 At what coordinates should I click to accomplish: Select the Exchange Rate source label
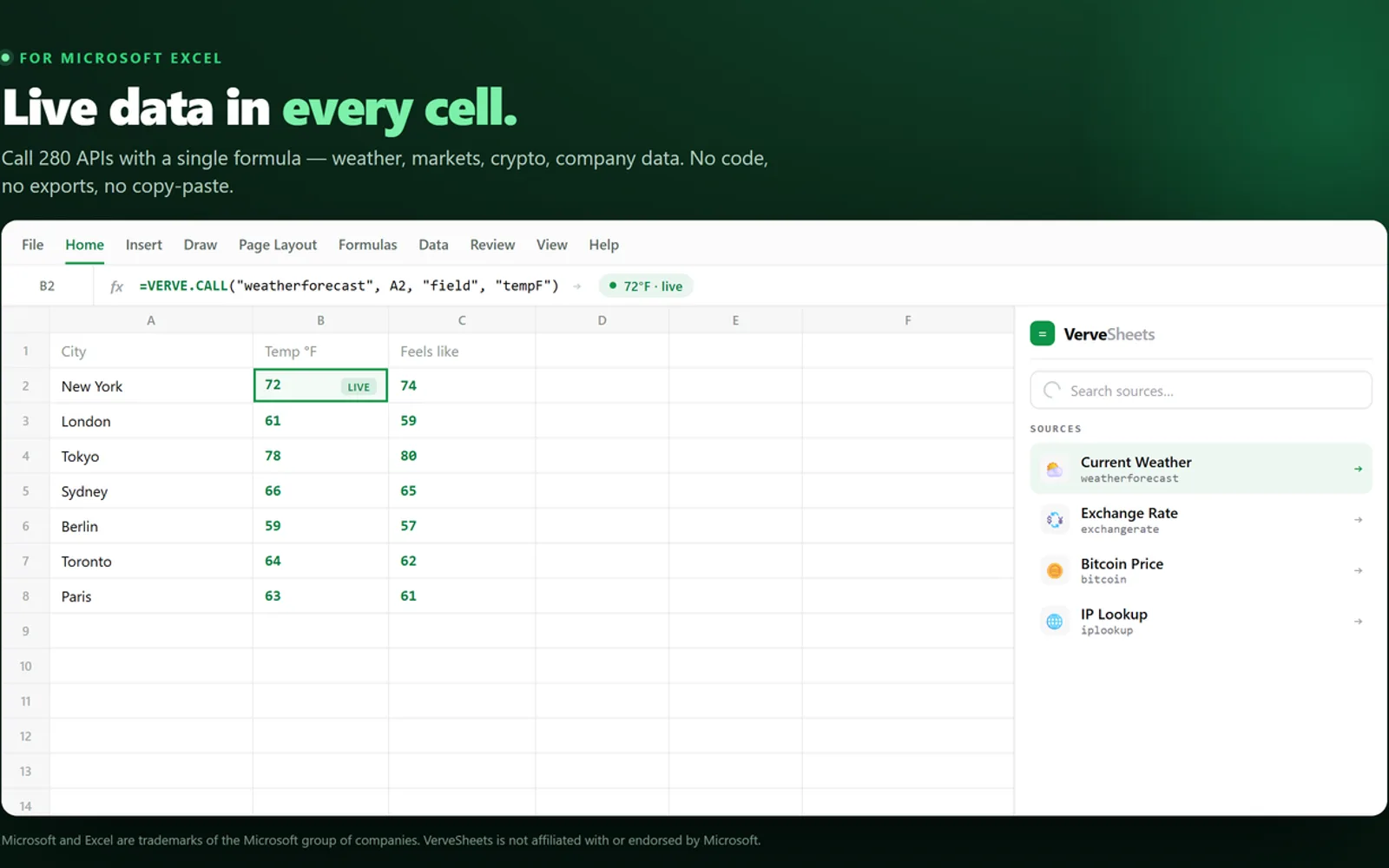pos(1129,513)
